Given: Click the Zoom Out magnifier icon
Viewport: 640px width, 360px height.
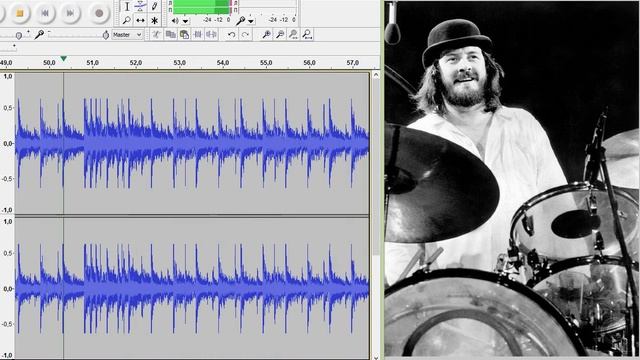Looking at the screenshot, I should coord(280,35).
